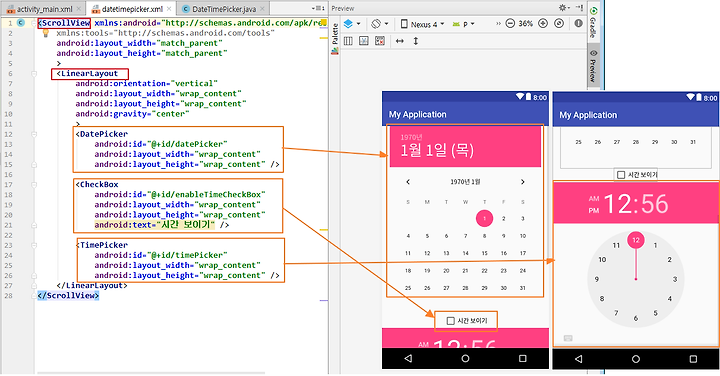Select AM in the time picker header
Image resolution: width=720 pixels, height=376 pixels.
594,199
